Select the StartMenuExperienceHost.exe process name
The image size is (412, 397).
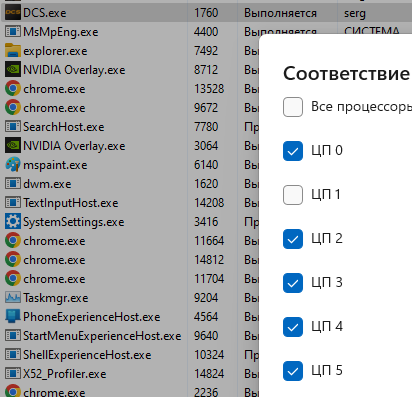[x=102, y=336]
